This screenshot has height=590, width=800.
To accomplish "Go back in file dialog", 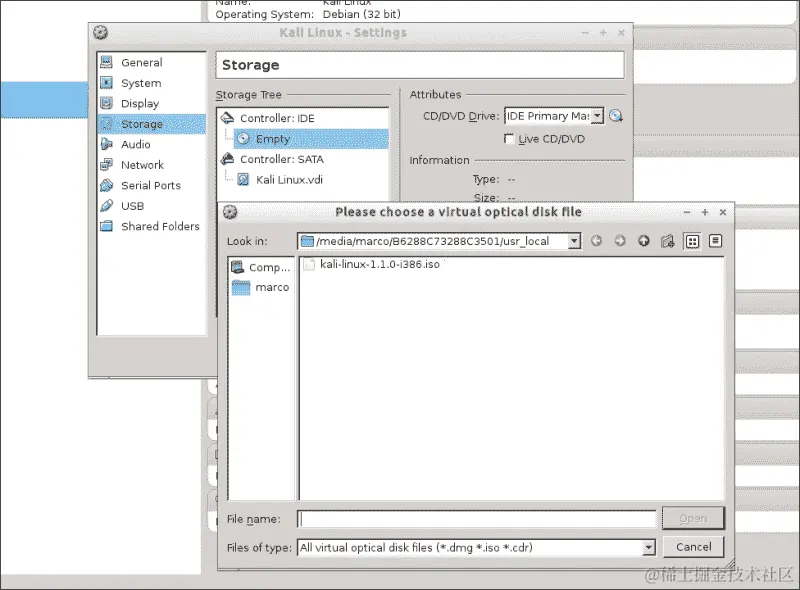I will coord(596,241).
